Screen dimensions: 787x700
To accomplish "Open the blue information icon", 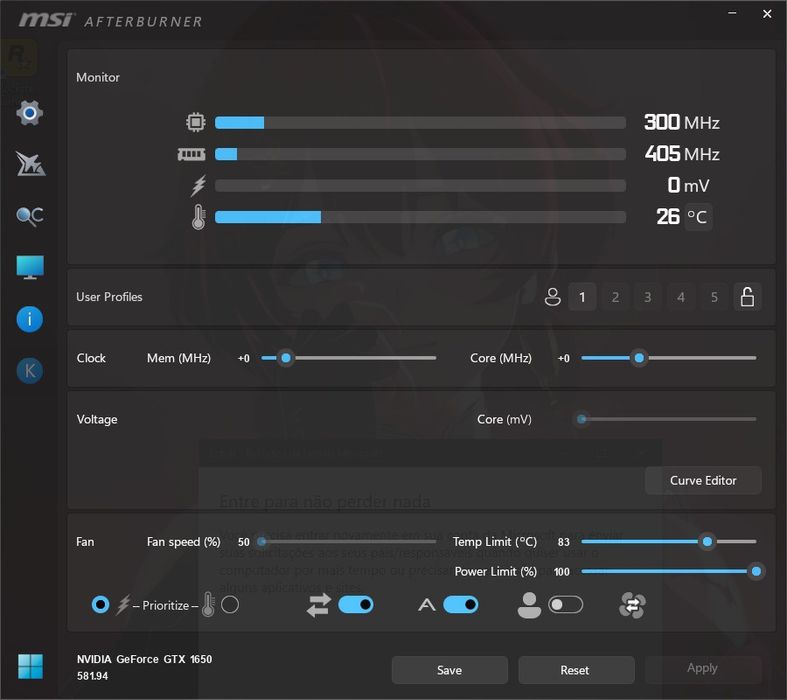I will click(x=30, y=319).
